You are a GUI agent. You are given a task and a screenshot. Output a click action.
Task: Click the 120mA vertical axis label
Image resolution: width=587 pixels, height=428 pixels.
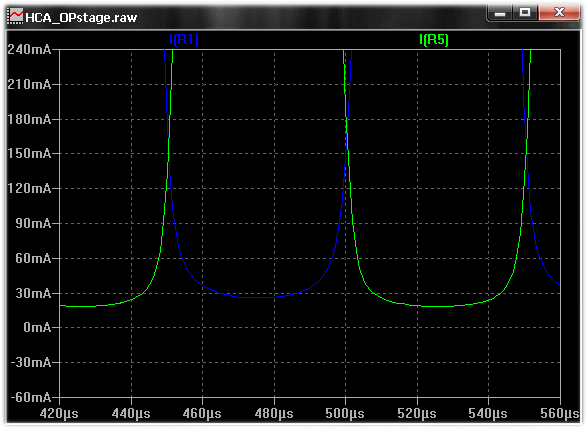pos(29,188)
